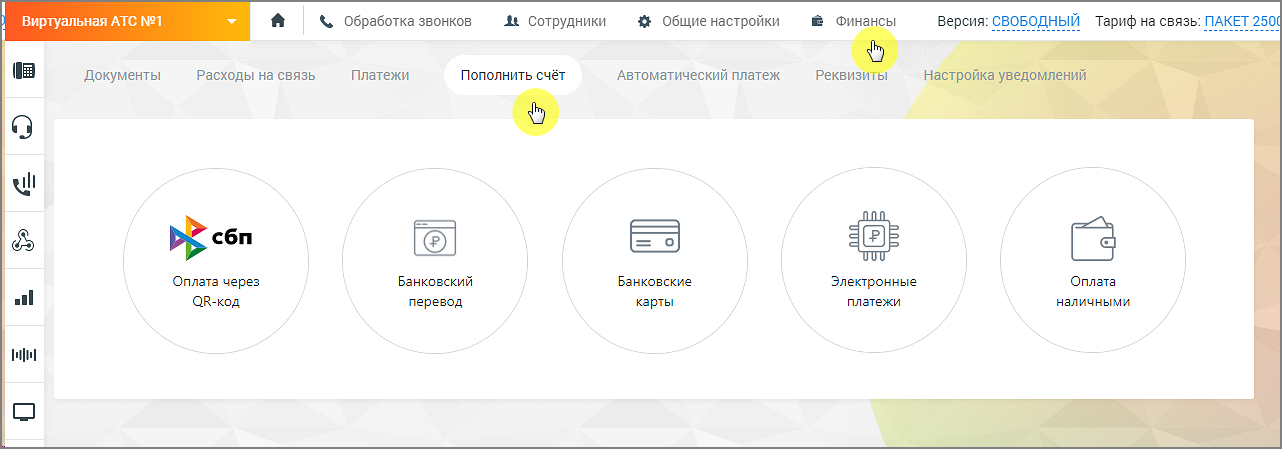This screenshot has height=449, width=1282.
Task: Open the Home page icon
Action: [278, 20]
